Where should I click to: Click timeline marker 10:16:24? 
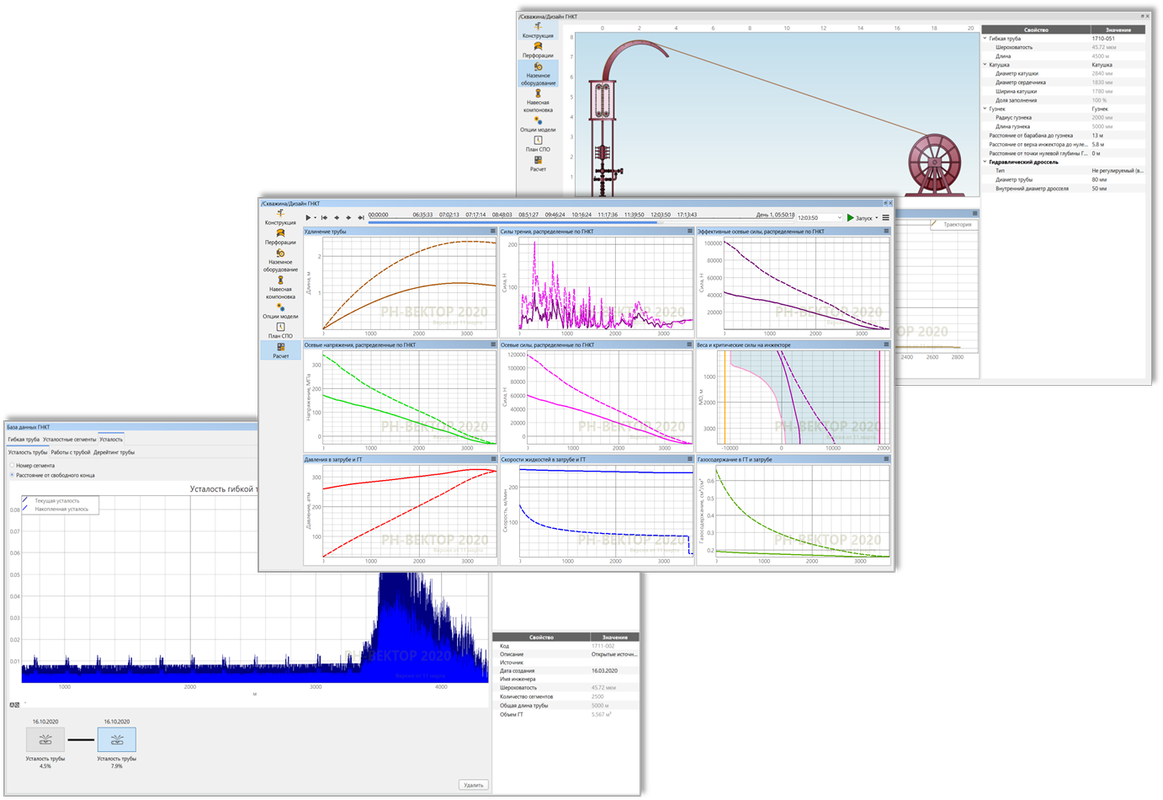tap(582, 215)
